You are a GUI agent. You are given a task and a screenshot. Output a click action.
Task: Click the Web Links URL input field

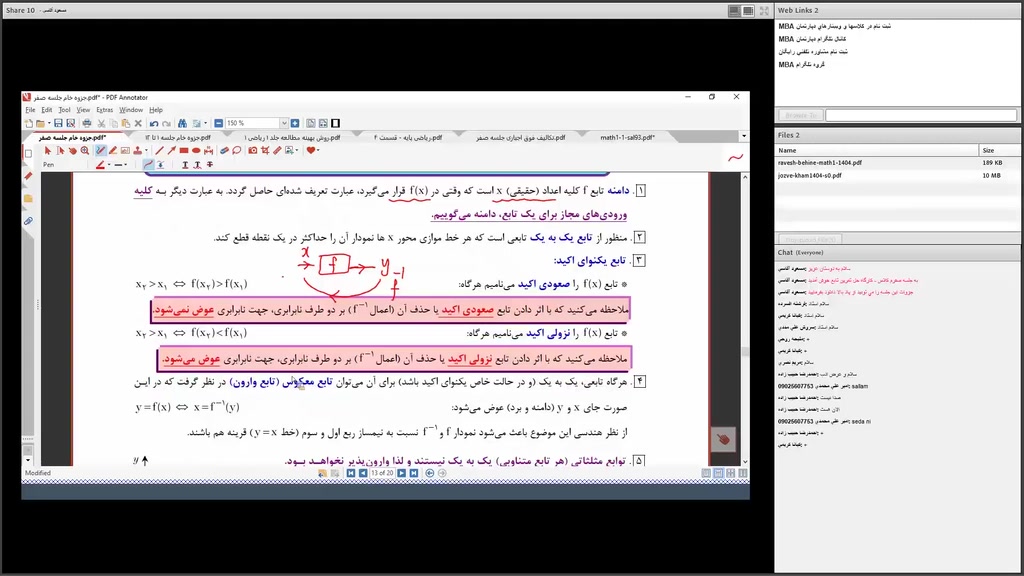pyautogui.click(x=921, y=115)
